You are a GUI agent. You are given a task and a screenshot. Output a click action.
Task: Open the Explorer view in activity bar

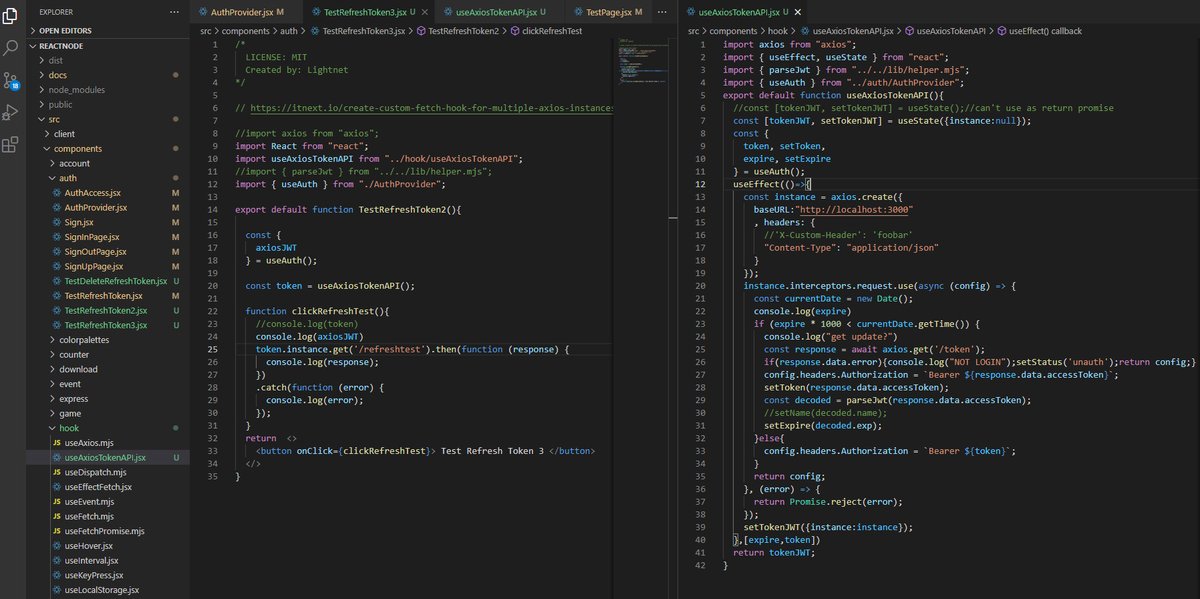pyautogui.click(x=12, y=14)
